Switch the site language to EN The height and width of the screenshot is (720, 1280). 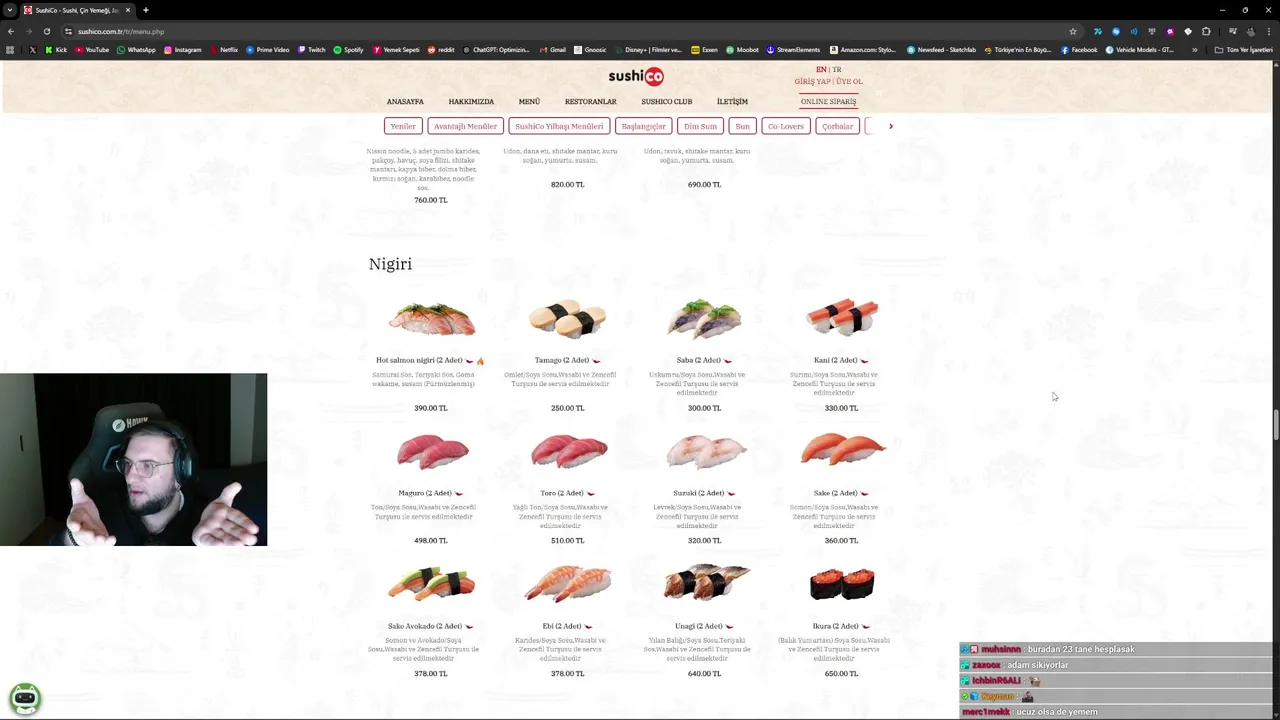click(x=821, y=70)
